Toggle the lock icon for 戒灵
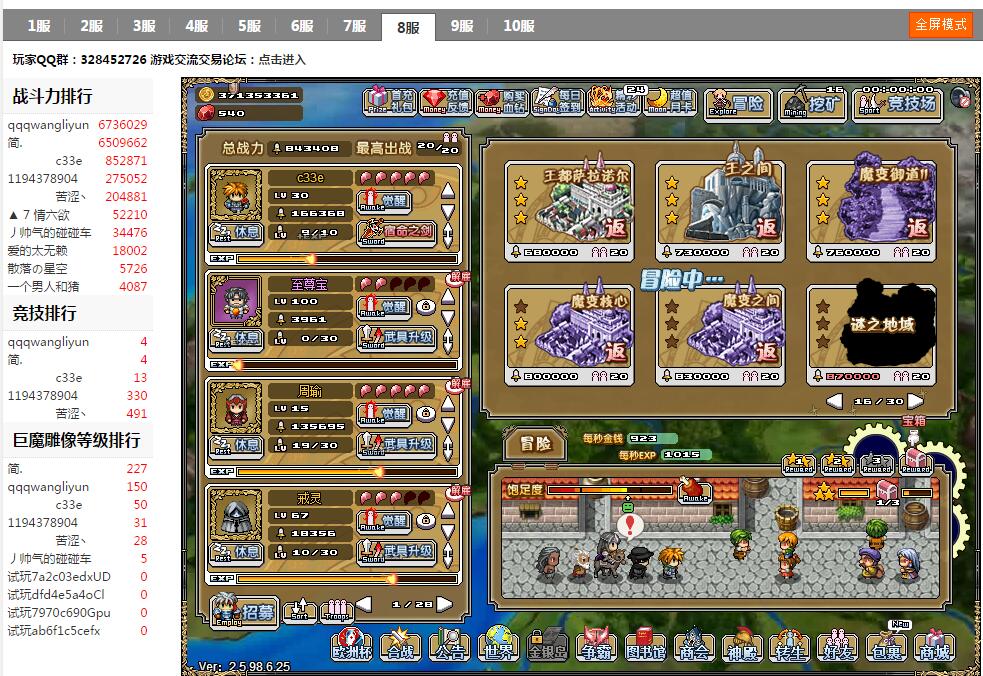 pos(426,520)
